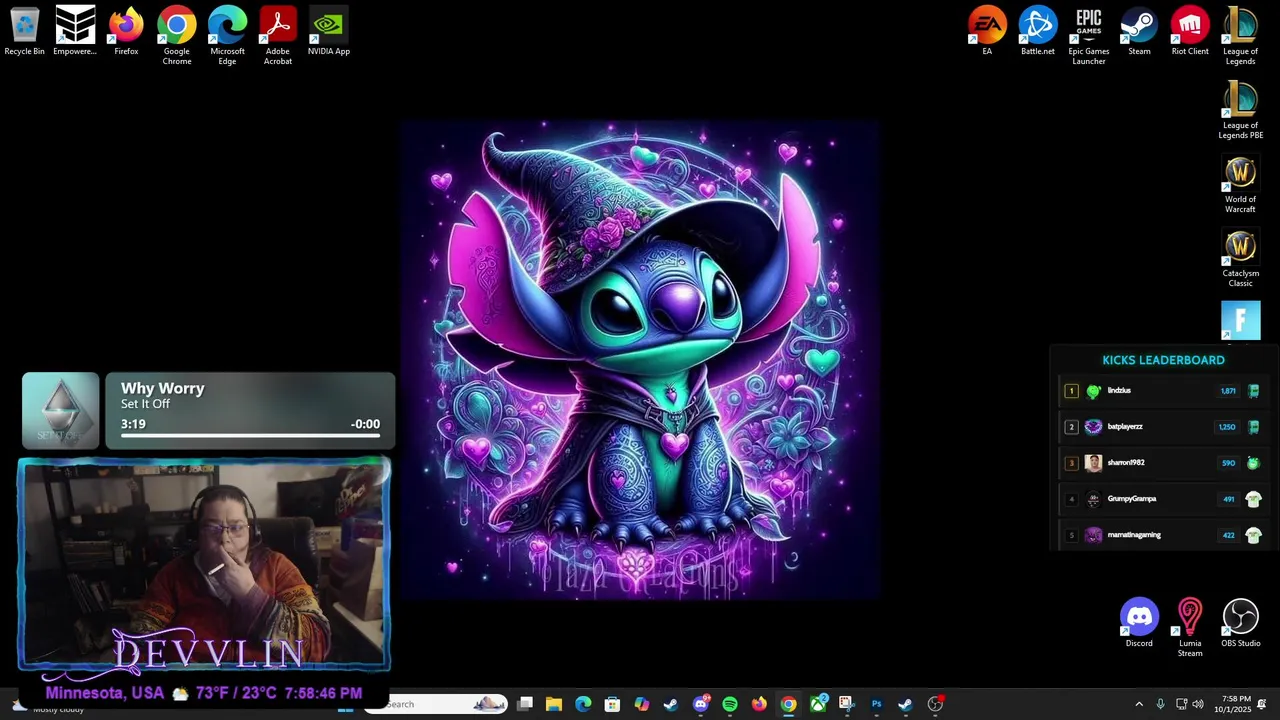Open the Recycle Bin desktop icon
The width and height of the screenshot is (1280, 720).
click(25, 32)
